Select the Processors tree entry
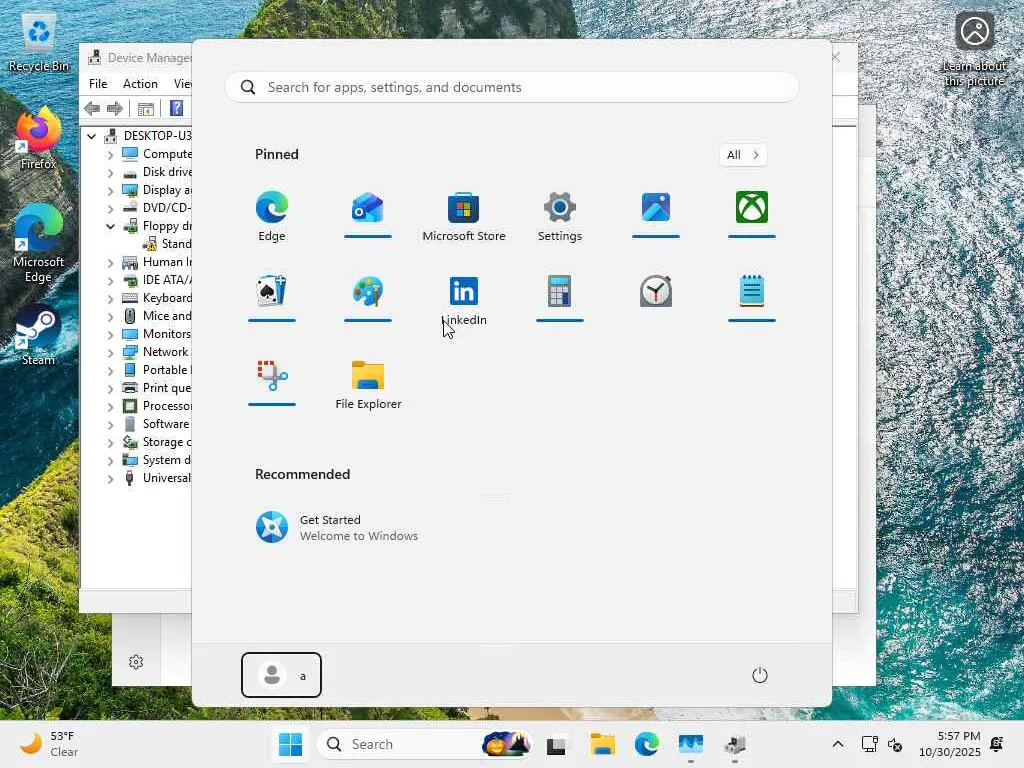Screen dimensions: 1024x768 point(157,406)
